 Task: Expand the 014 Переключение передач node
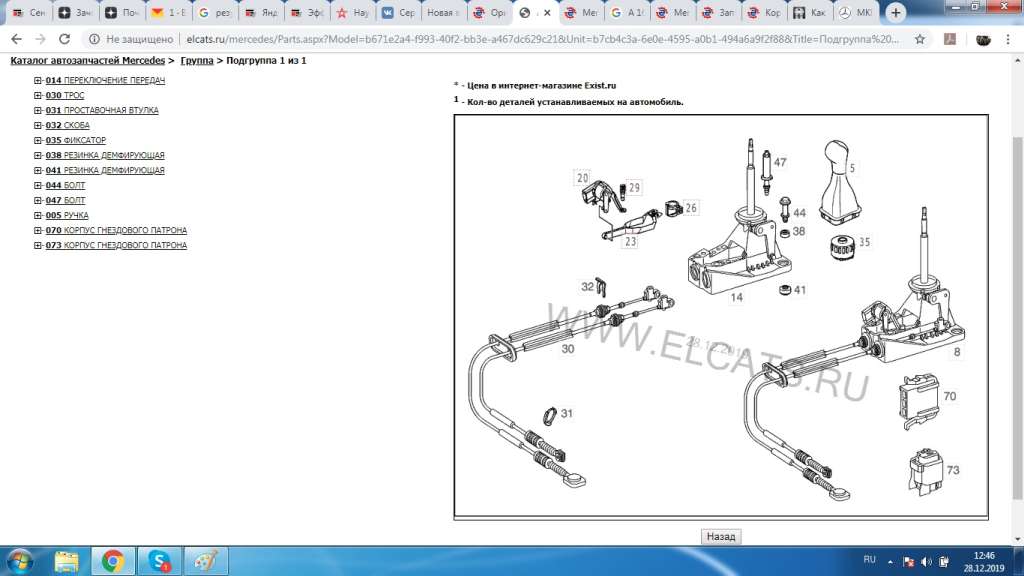(x=38, y=80)
